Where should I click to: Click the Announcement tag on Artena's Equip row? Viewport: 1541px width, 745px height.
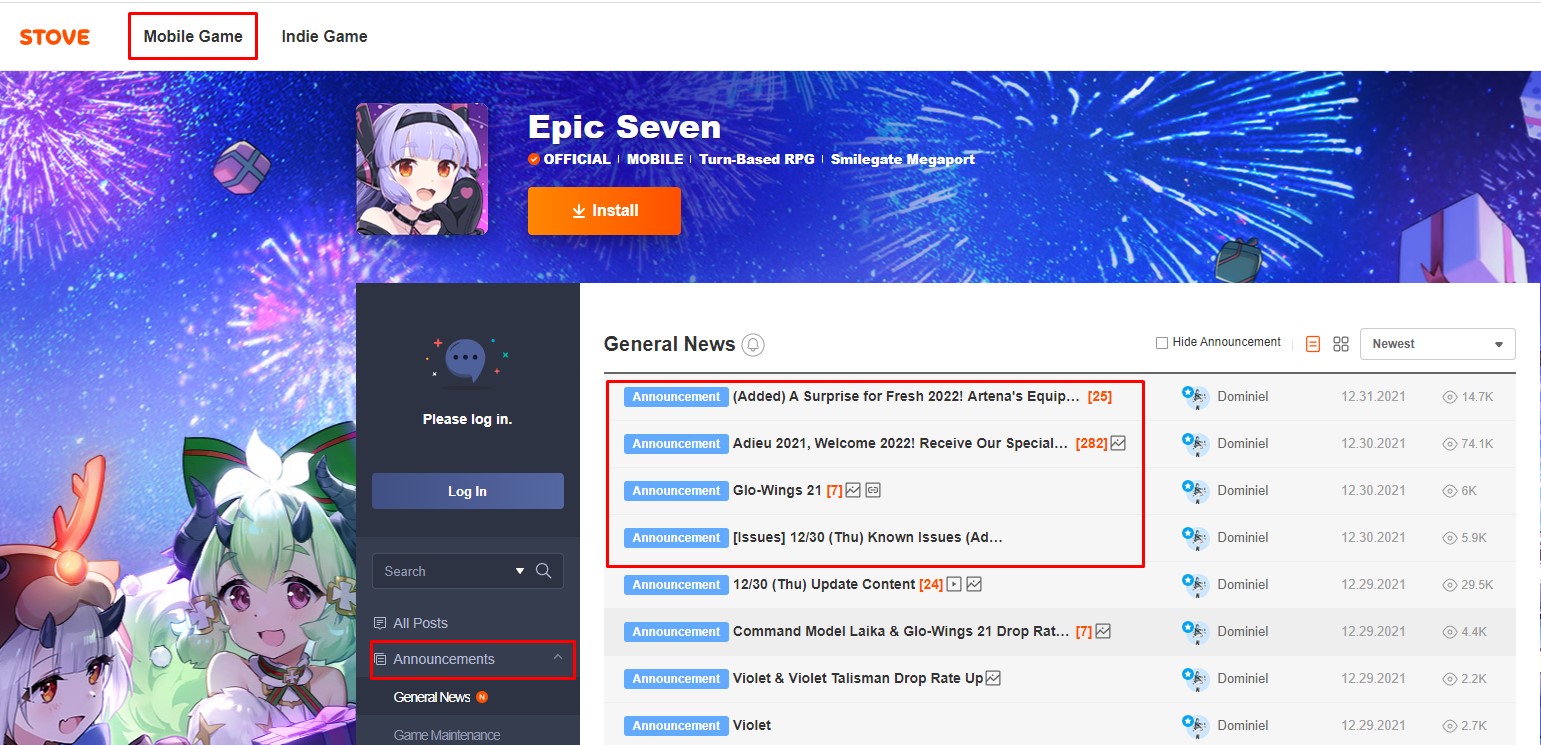[676, 397]
